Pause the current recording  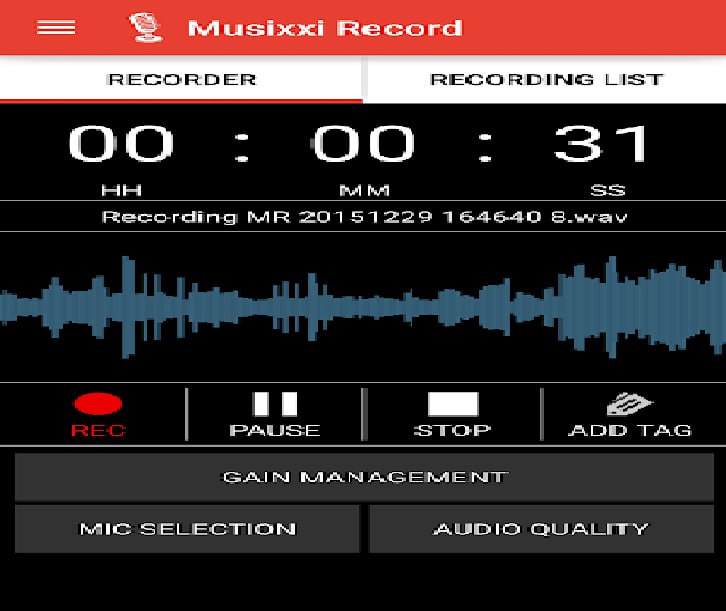tap(275, 415)
